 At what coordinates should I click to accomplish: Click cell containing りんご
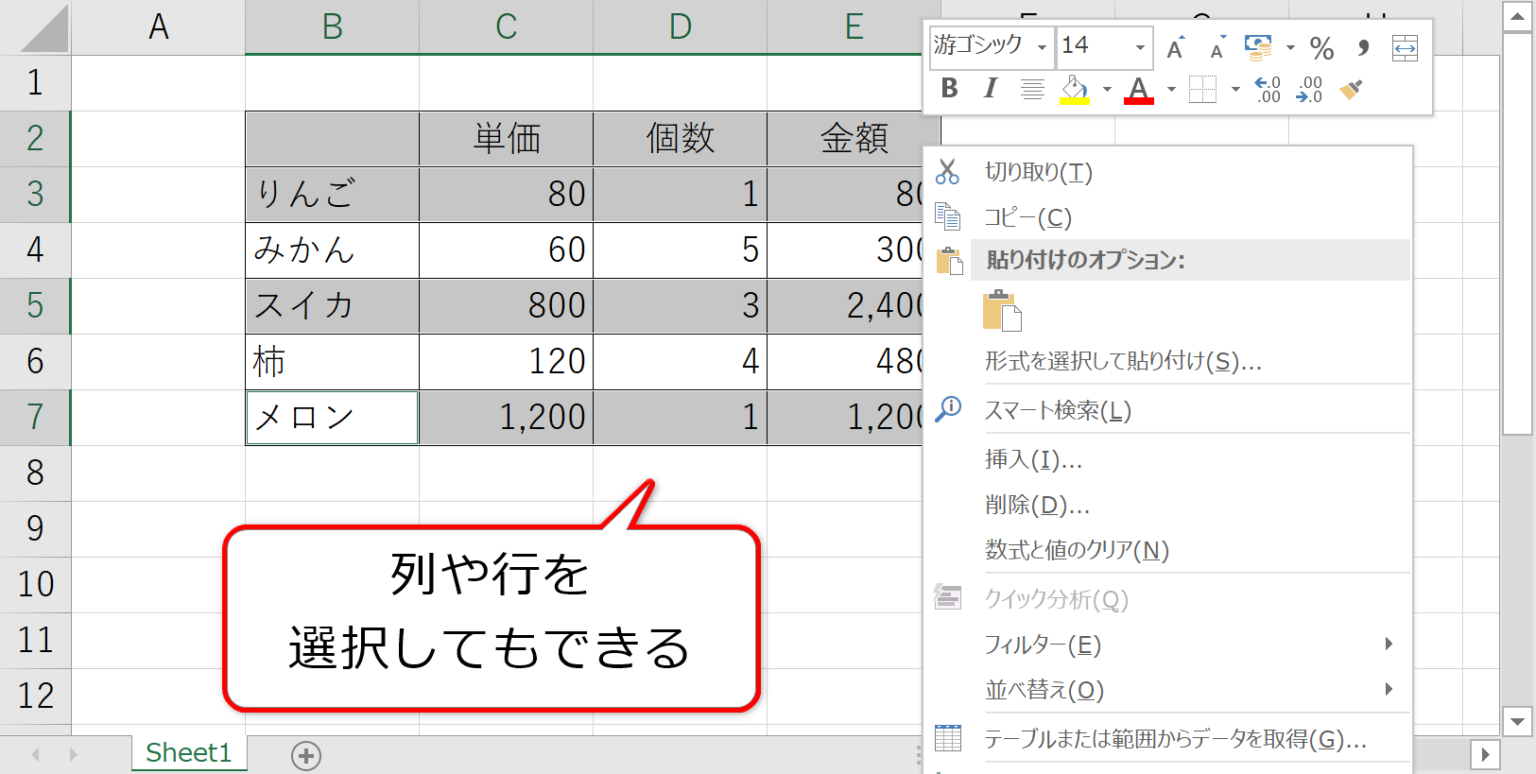pyautogui.click(x=332, y=194)
